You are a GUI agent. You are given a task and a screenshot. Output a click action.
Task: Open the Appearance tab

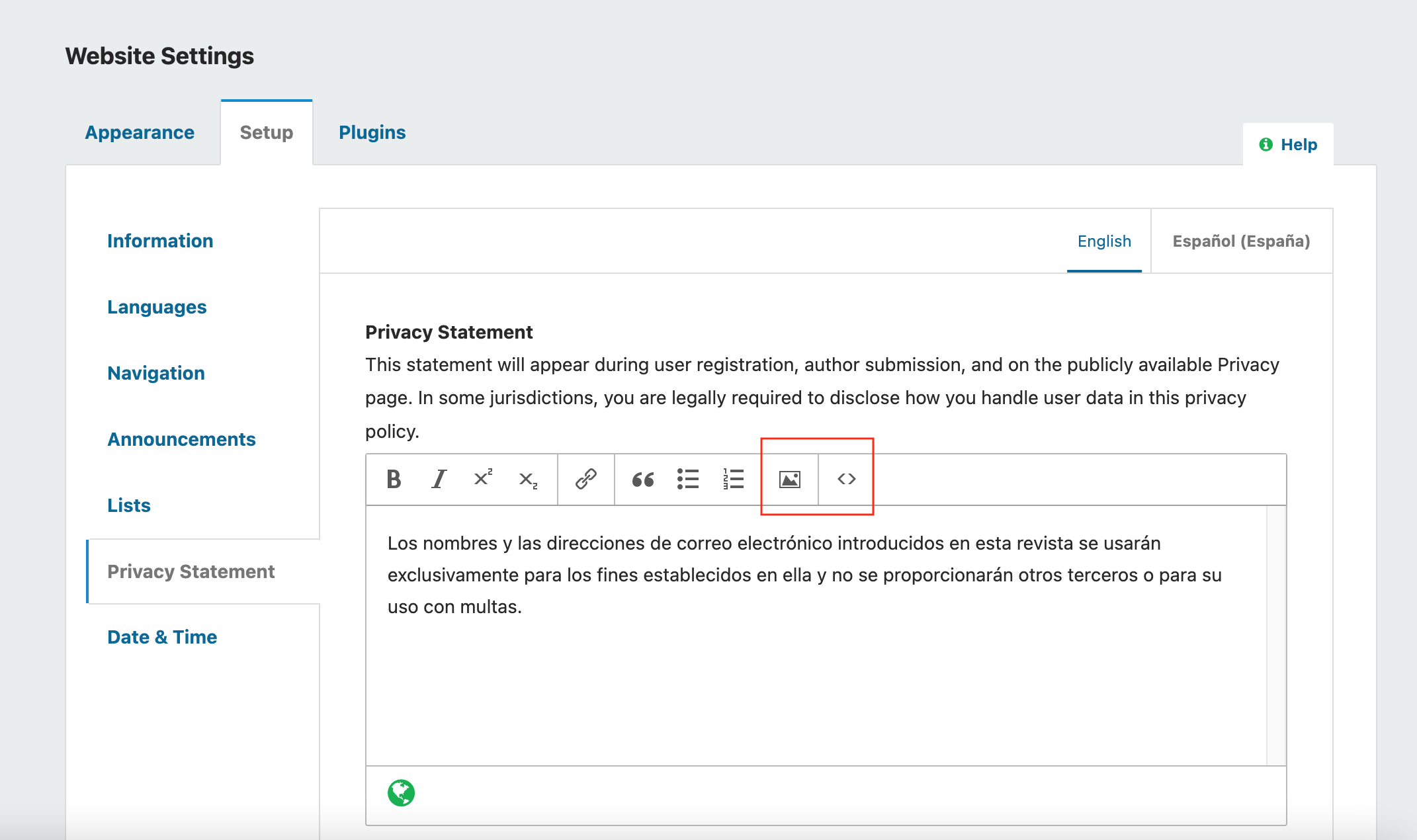tap(139, 132)
